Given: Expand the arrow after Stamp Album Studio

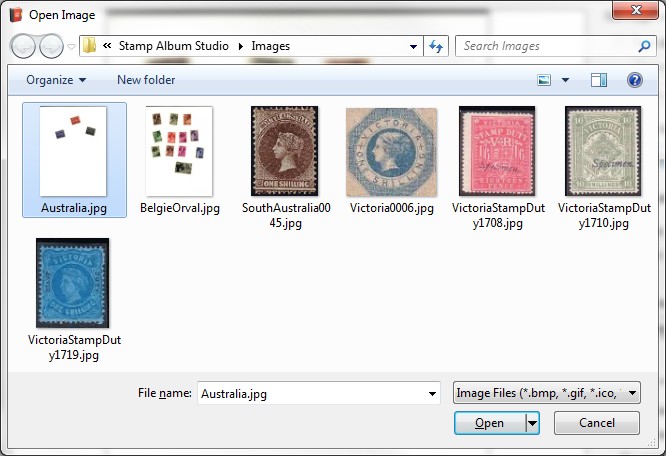Looking at the screenshot, I should [x=241, y=46].
